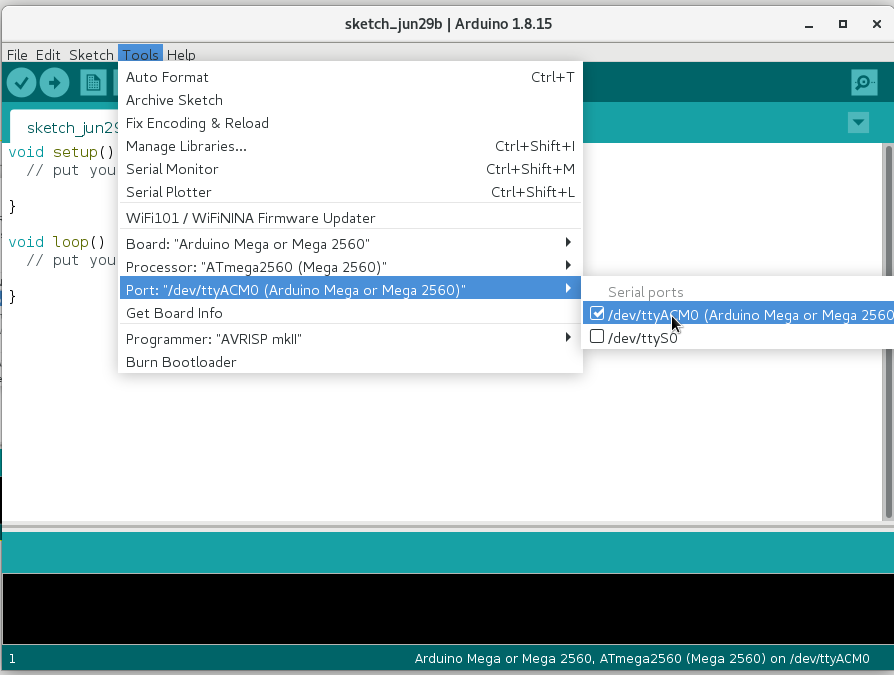Click the editor vertical scrollbar
The image size is (894, 675).
(887, 330)
